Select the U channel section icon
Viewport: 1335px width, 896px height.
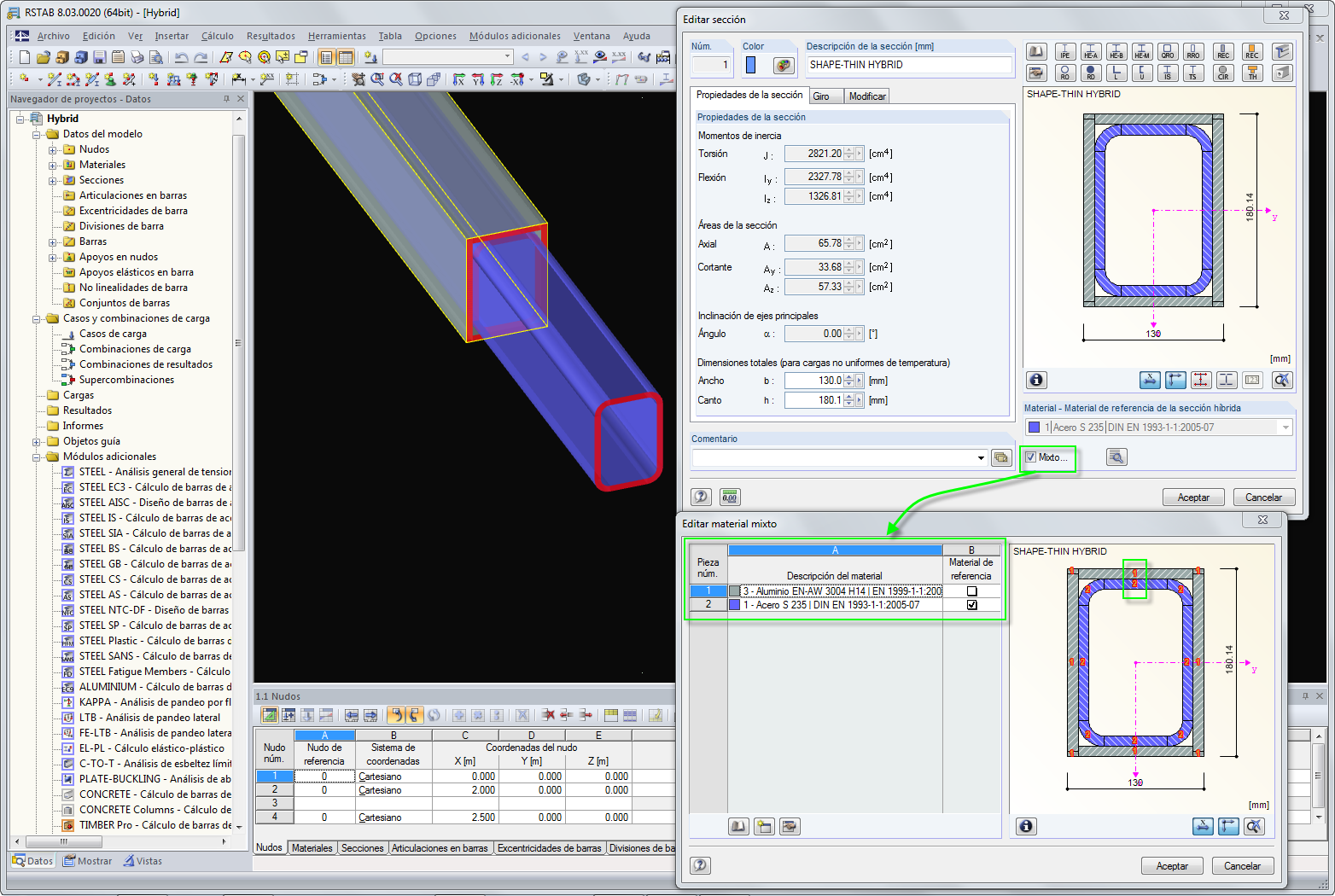tap(1142, 73)
